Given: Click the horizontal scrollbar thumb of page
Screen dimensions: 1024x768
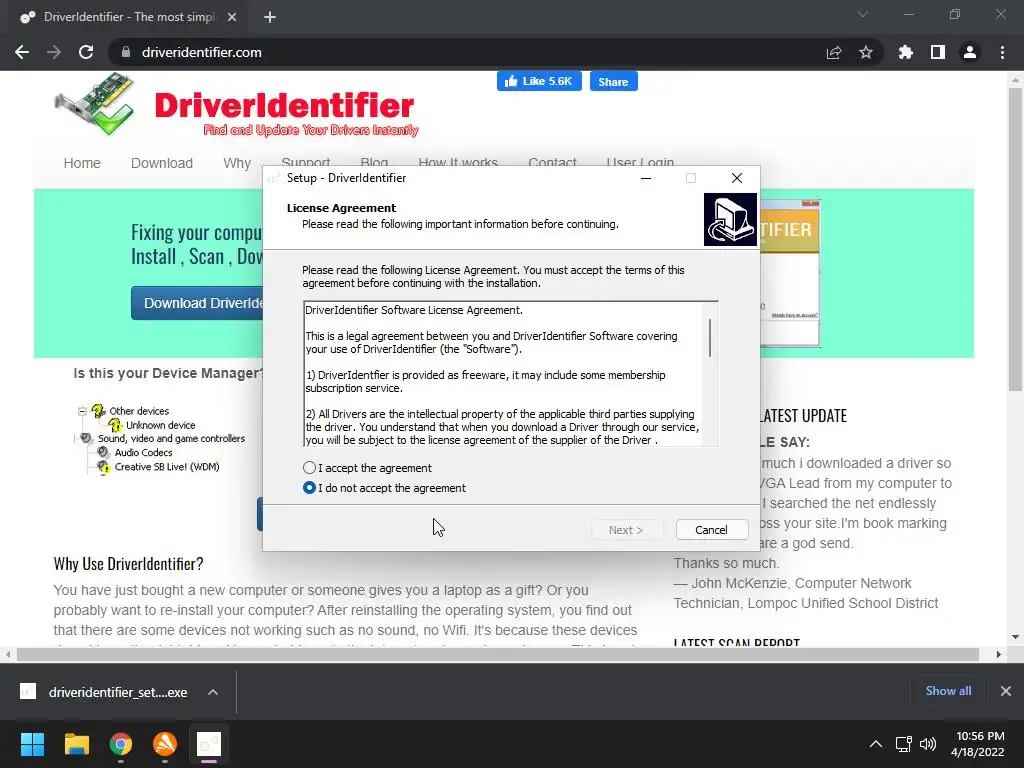Looking at the screenshot, I should pos(498,654).
